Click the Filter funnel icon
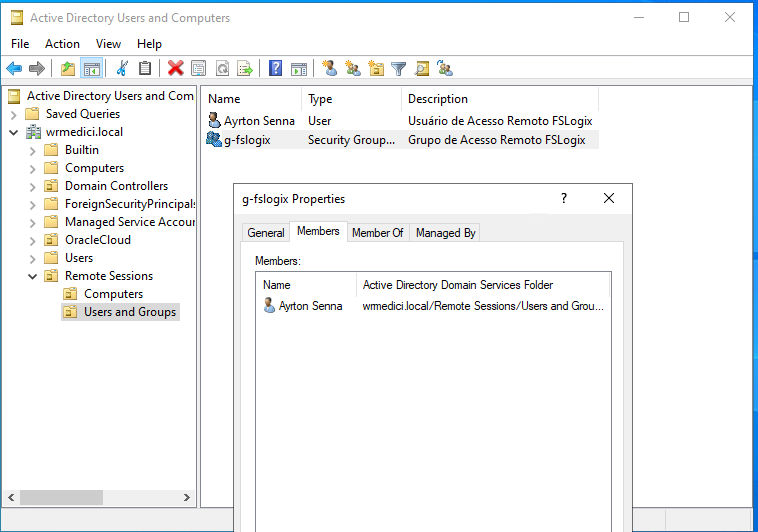This screenshot has height=532, width=758. tap(398, 69)
